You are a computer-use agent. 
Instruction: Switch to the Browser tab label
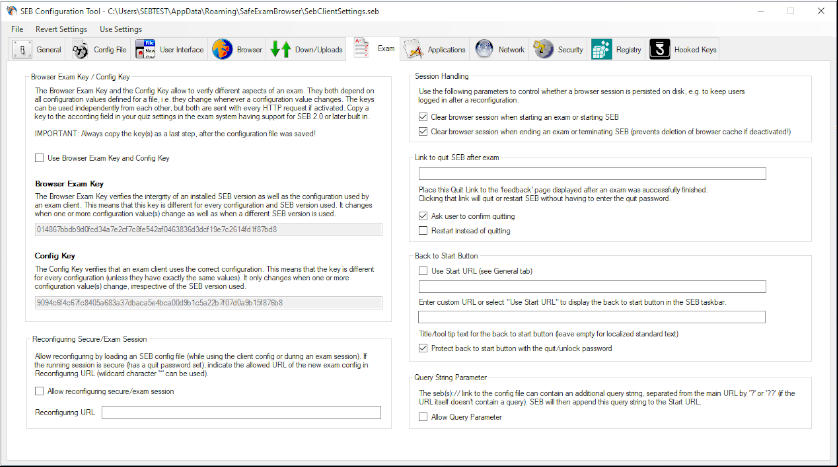click(x=250, y=50)
